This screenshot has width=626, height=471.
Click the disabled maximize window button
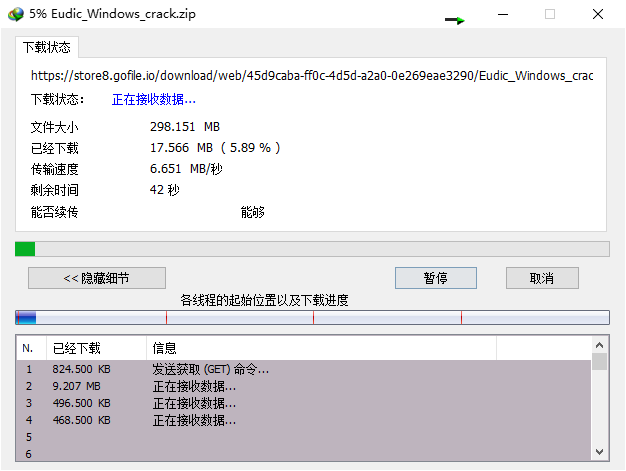tap(550, 14)
